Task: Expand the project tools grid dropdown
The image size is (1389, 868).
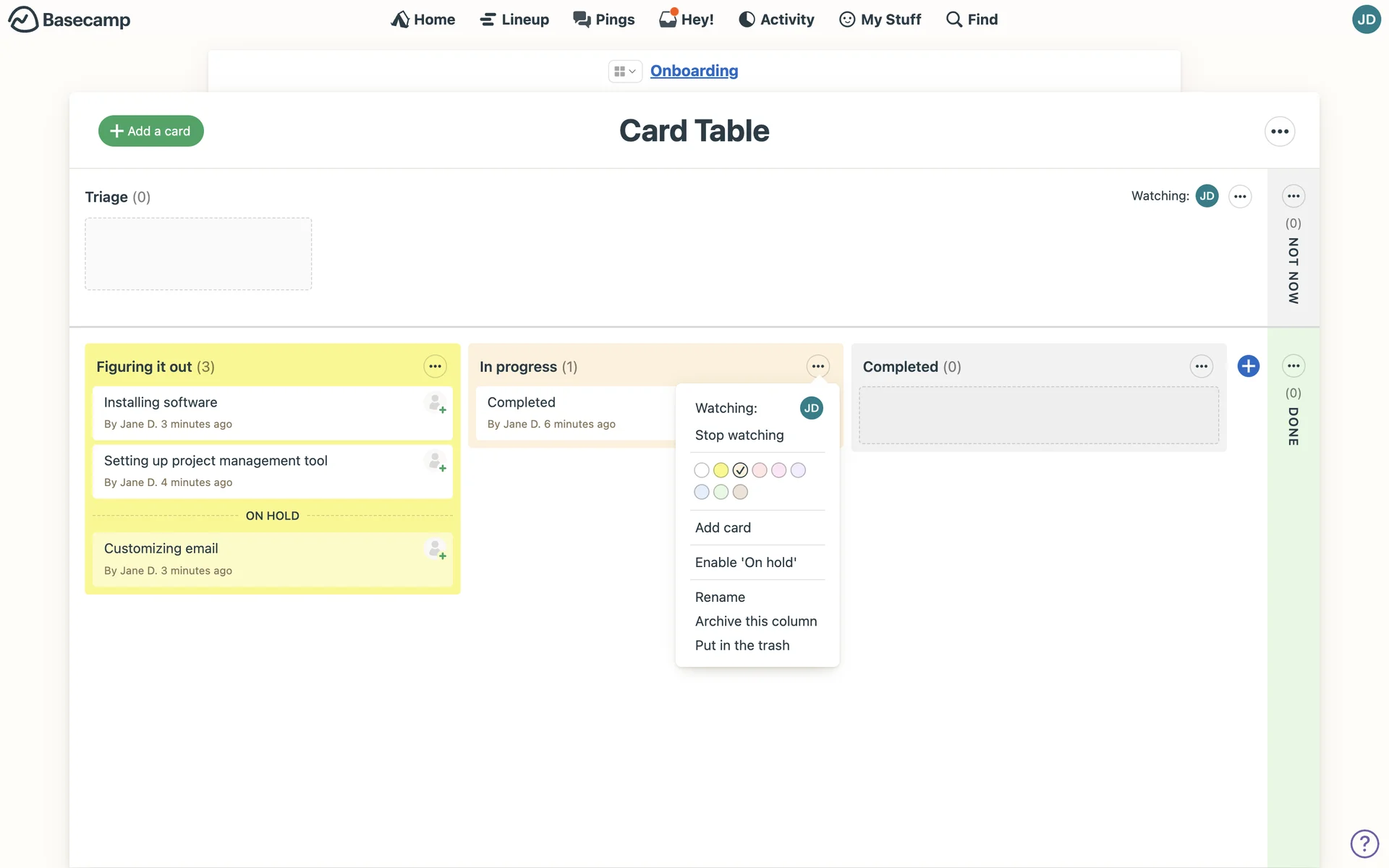Action: (x=624, y=71)
